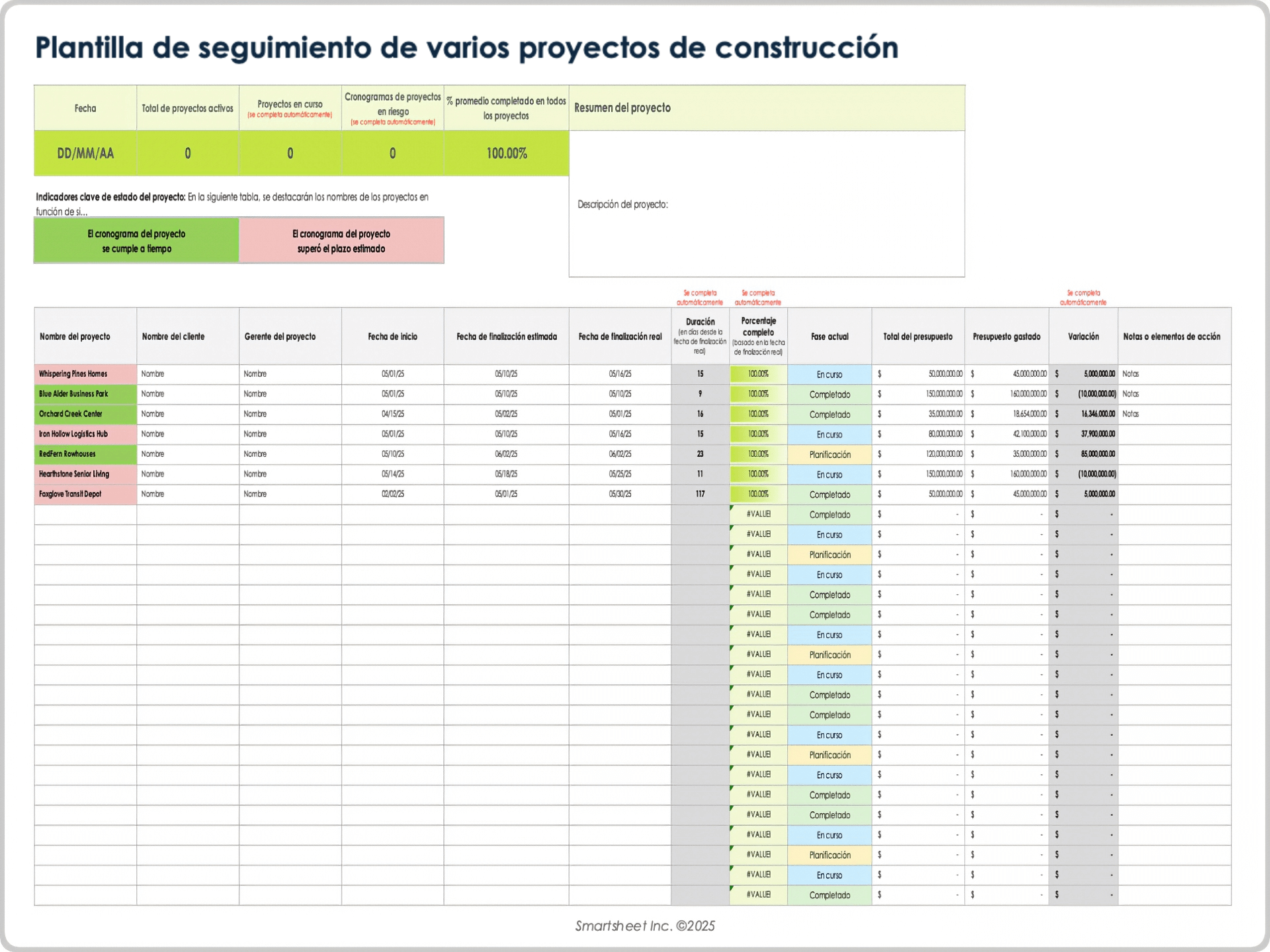Click the 05/25/25 actual end date for Hearthstone
Screen dimensions: 1270x952
[x=620, y=474]
